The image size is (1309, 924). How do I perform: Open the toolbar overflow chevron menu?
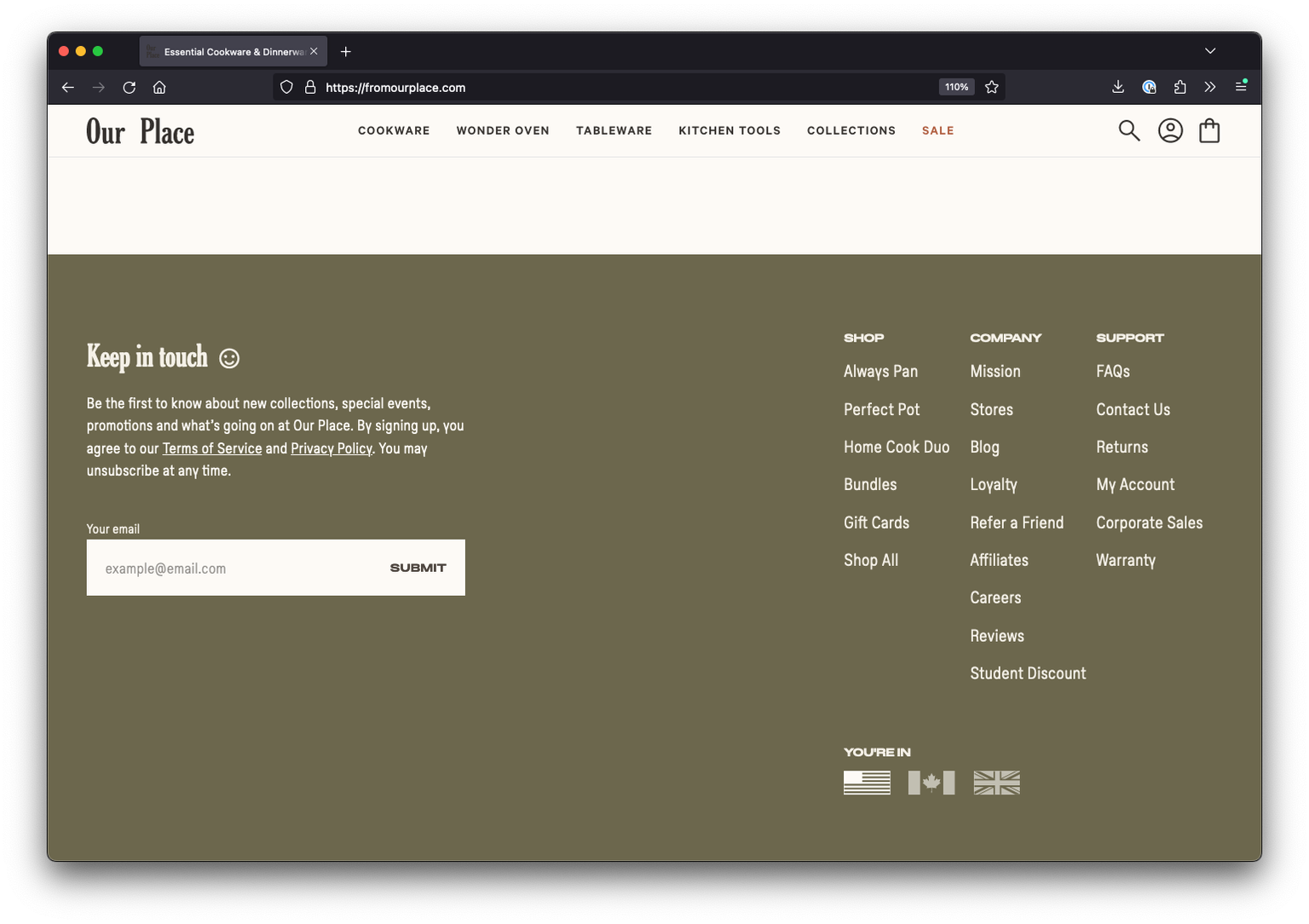coord(1209,86)
